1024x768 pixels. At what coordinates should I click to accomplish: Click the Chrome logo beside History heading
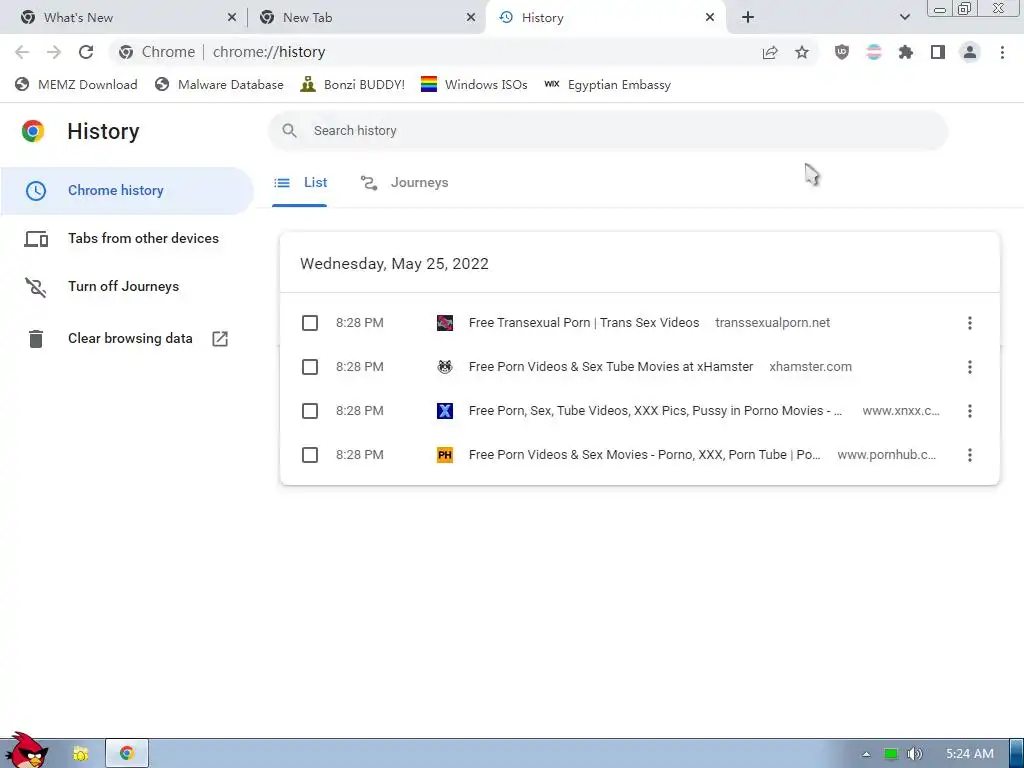(x=33, y=131)
